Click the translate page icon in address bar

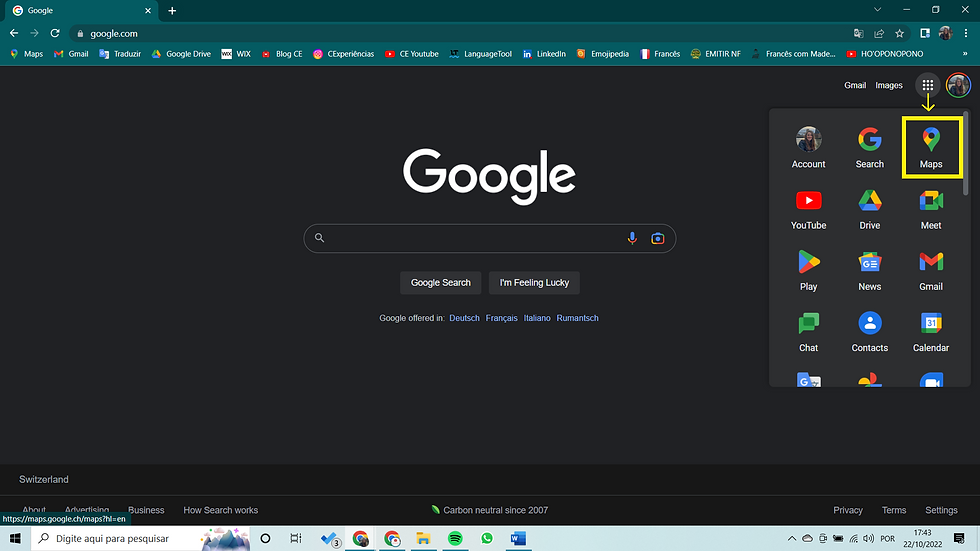(858, 33)
